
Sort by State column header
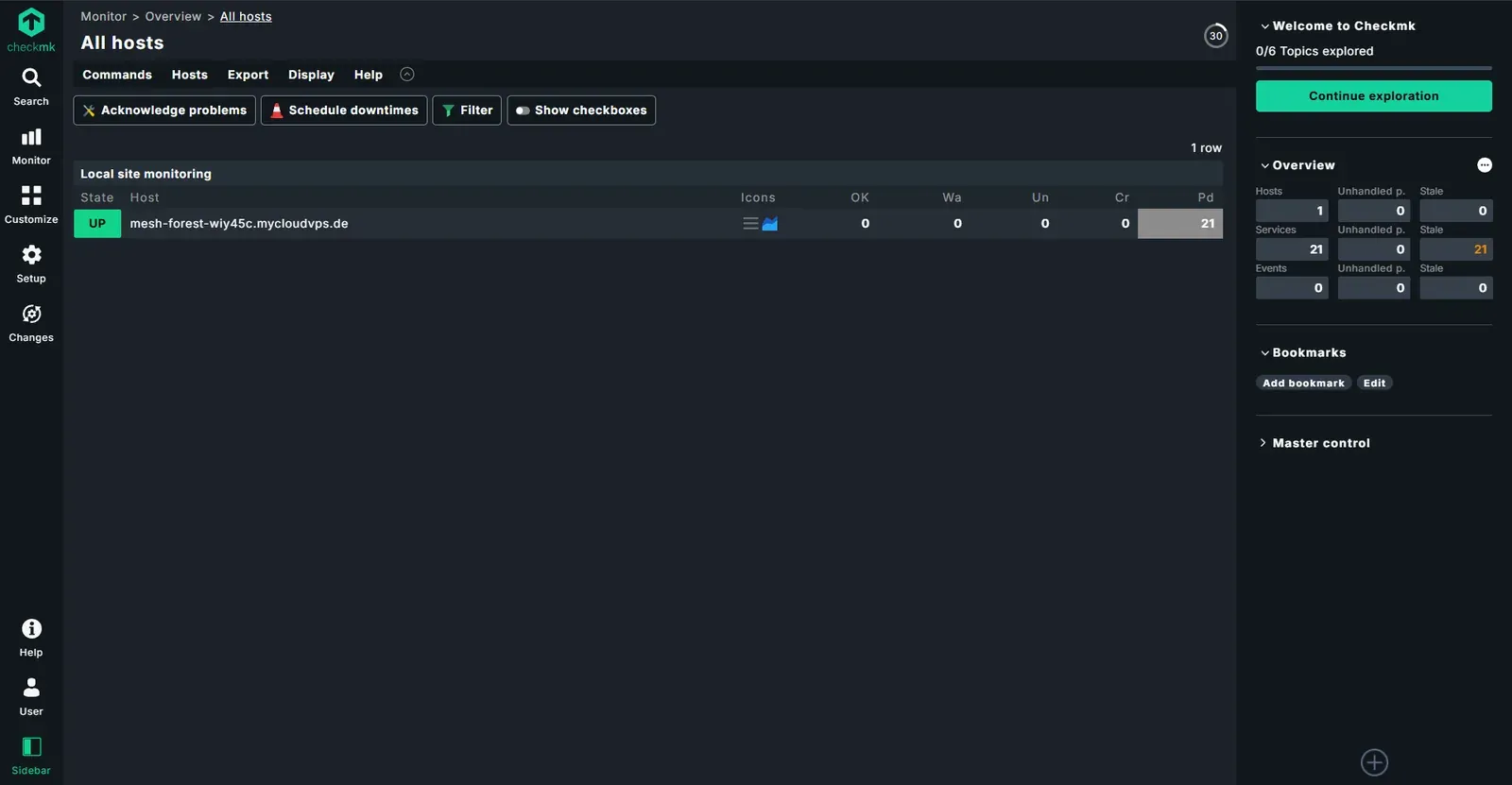coord(97,197)
